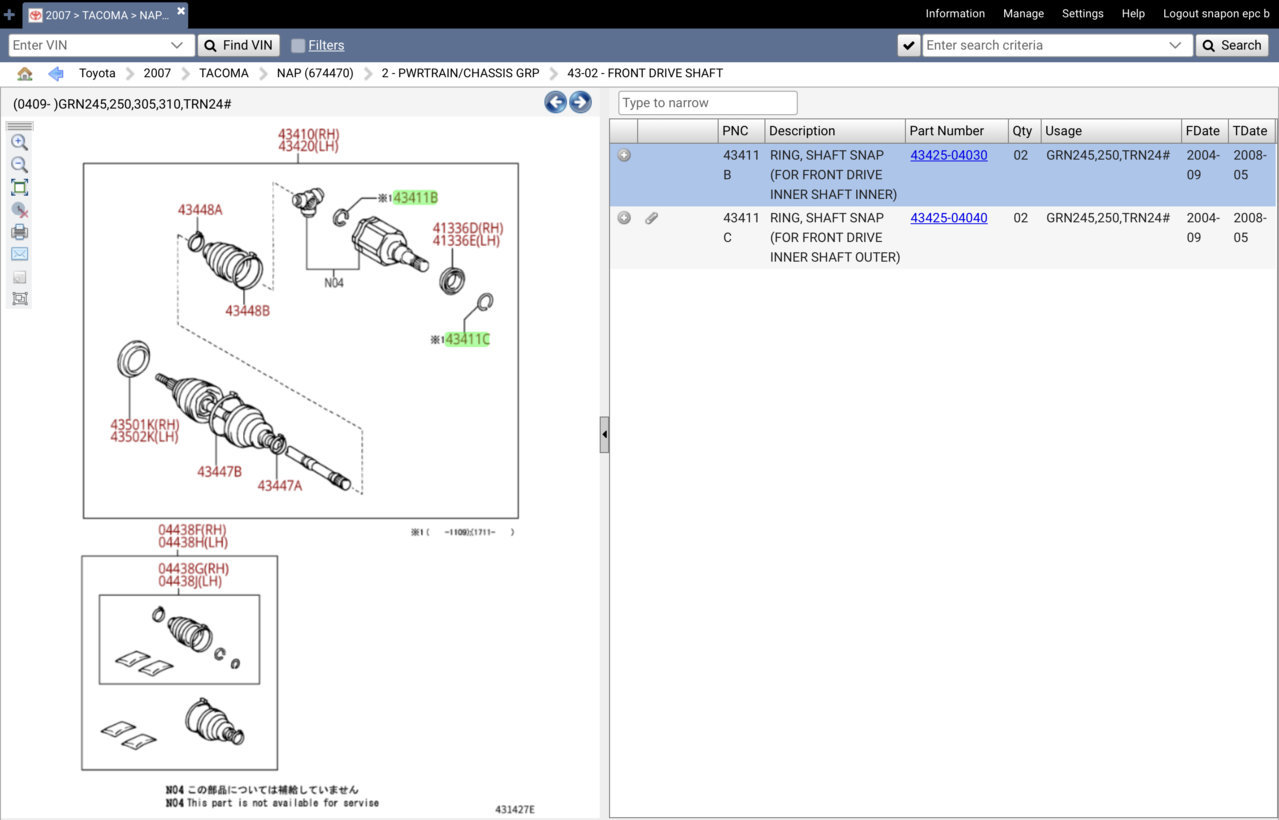1279x820 pixels.
Task: Sort by Usage column header
Action: click(1111, 131)
